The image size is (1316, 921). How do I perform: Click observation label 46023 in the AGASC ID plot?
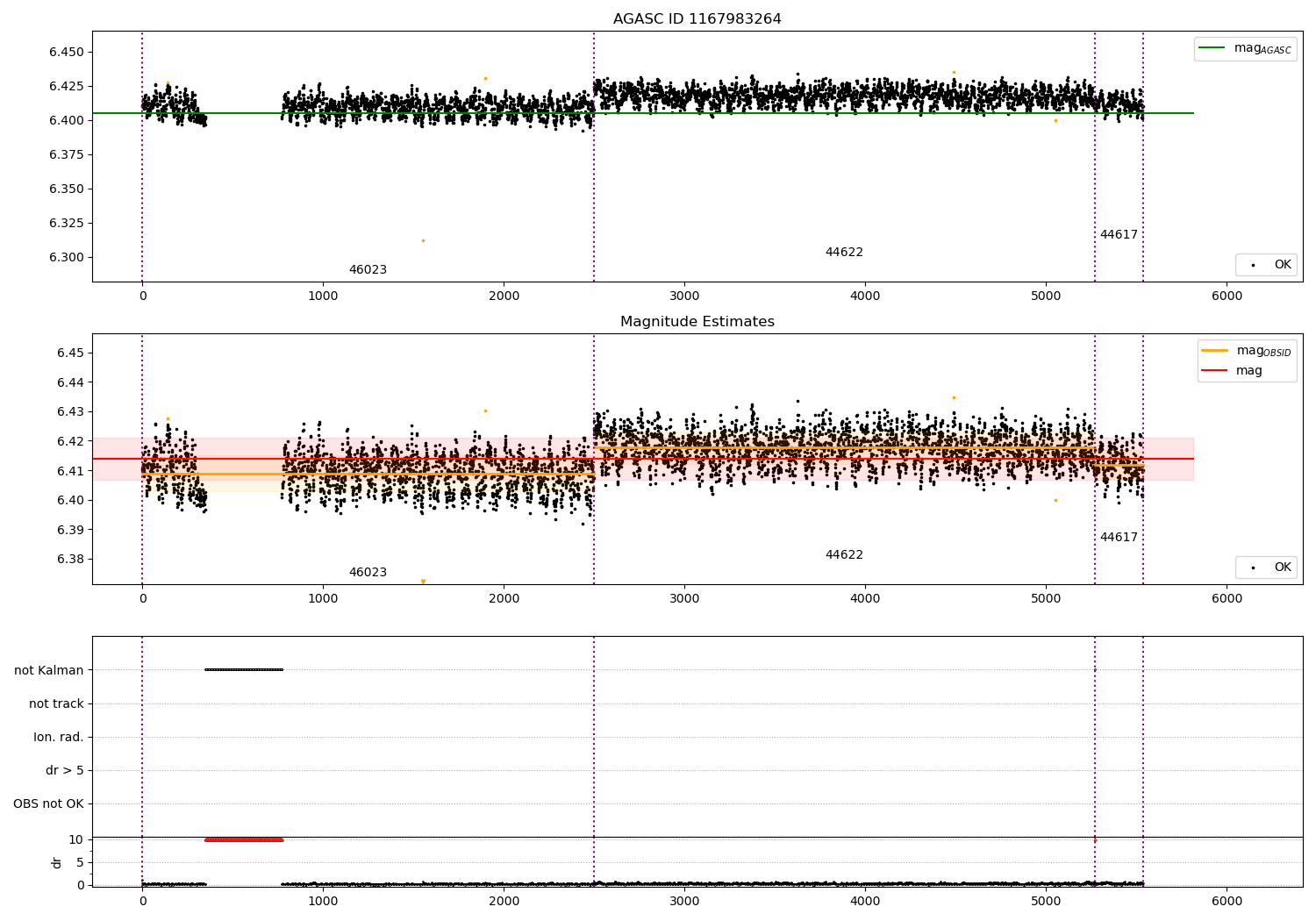[368, 270]
